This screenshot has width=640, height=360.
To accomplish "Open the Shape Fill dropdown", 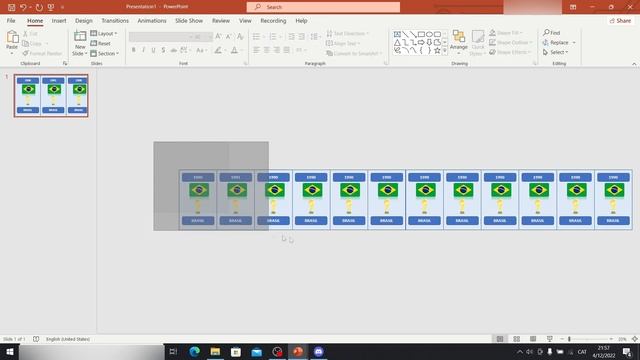I will tap(506, 33).
